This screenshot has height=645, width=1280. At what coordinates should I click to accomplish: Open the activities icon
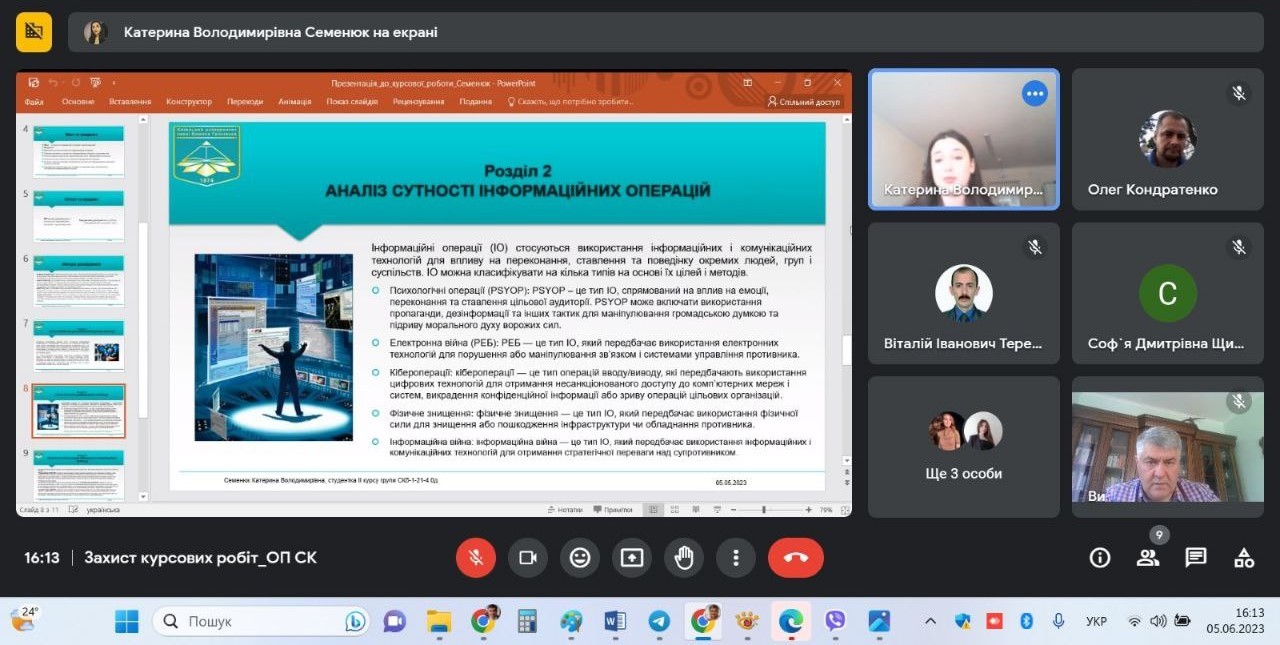pyautogui.click(x=1244, y=558)
